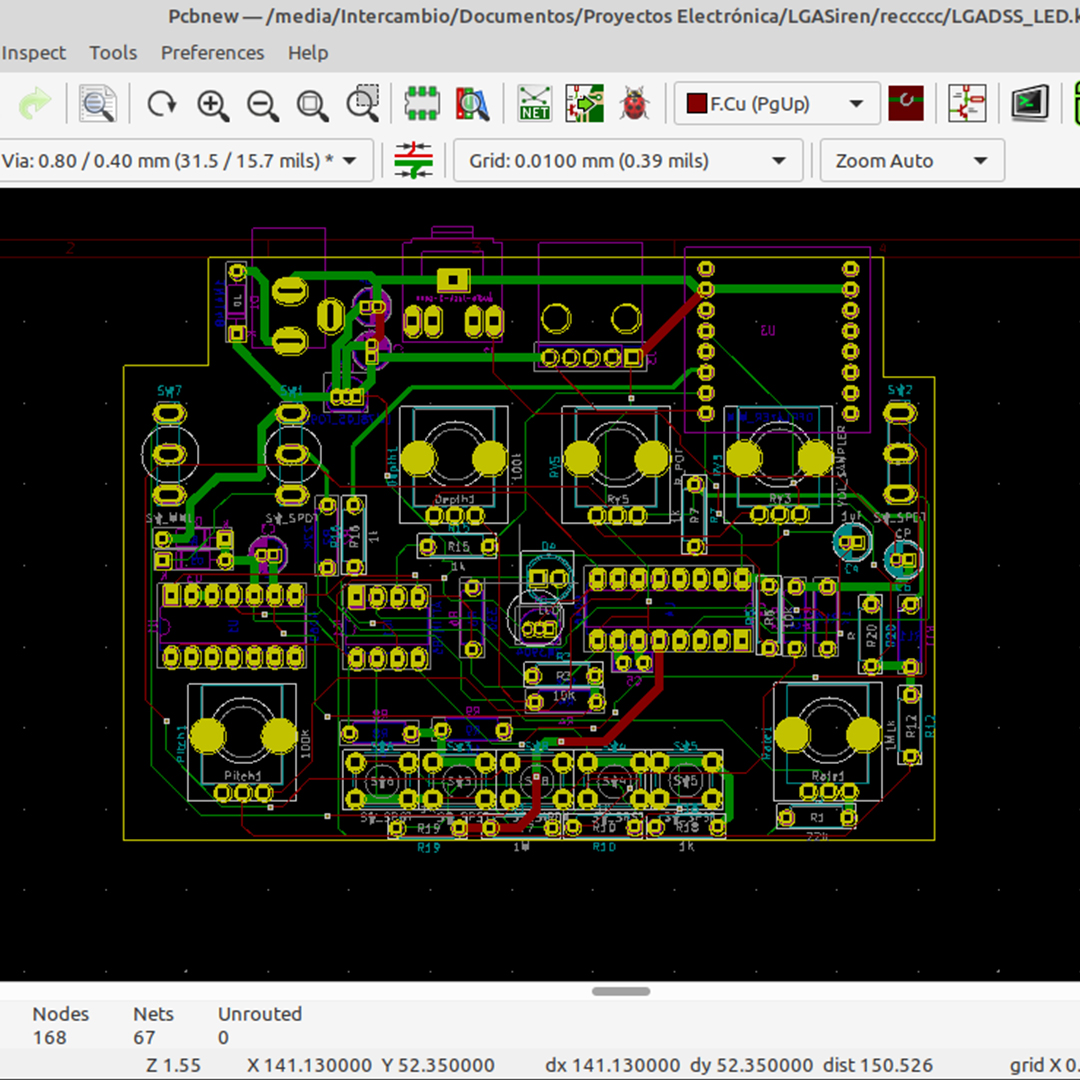Refresh the board view

pyautogui.click(x=161, y=104)
